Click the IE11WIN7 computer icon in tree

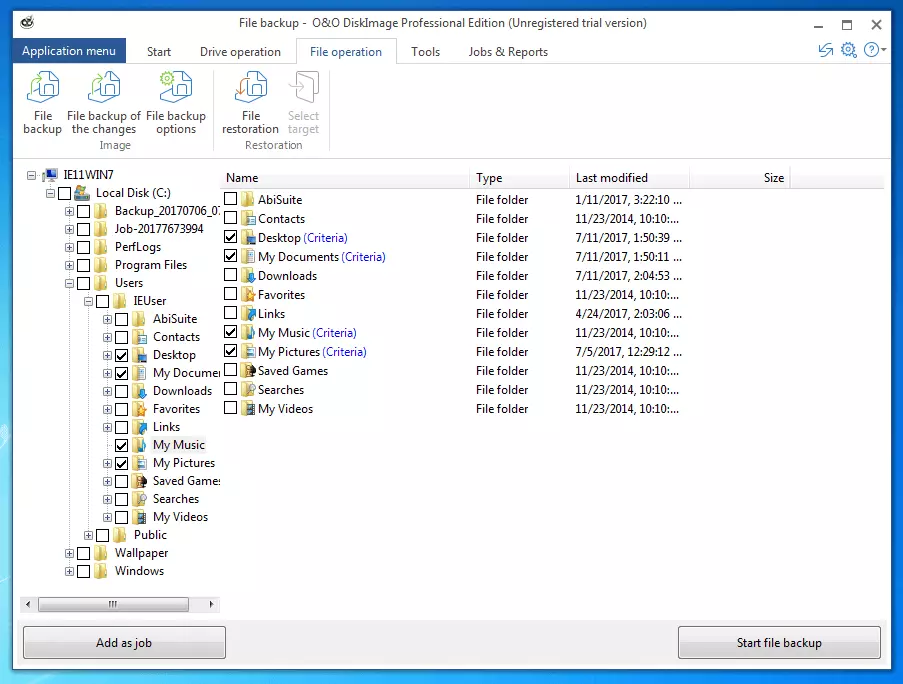[x=49, y=175]
